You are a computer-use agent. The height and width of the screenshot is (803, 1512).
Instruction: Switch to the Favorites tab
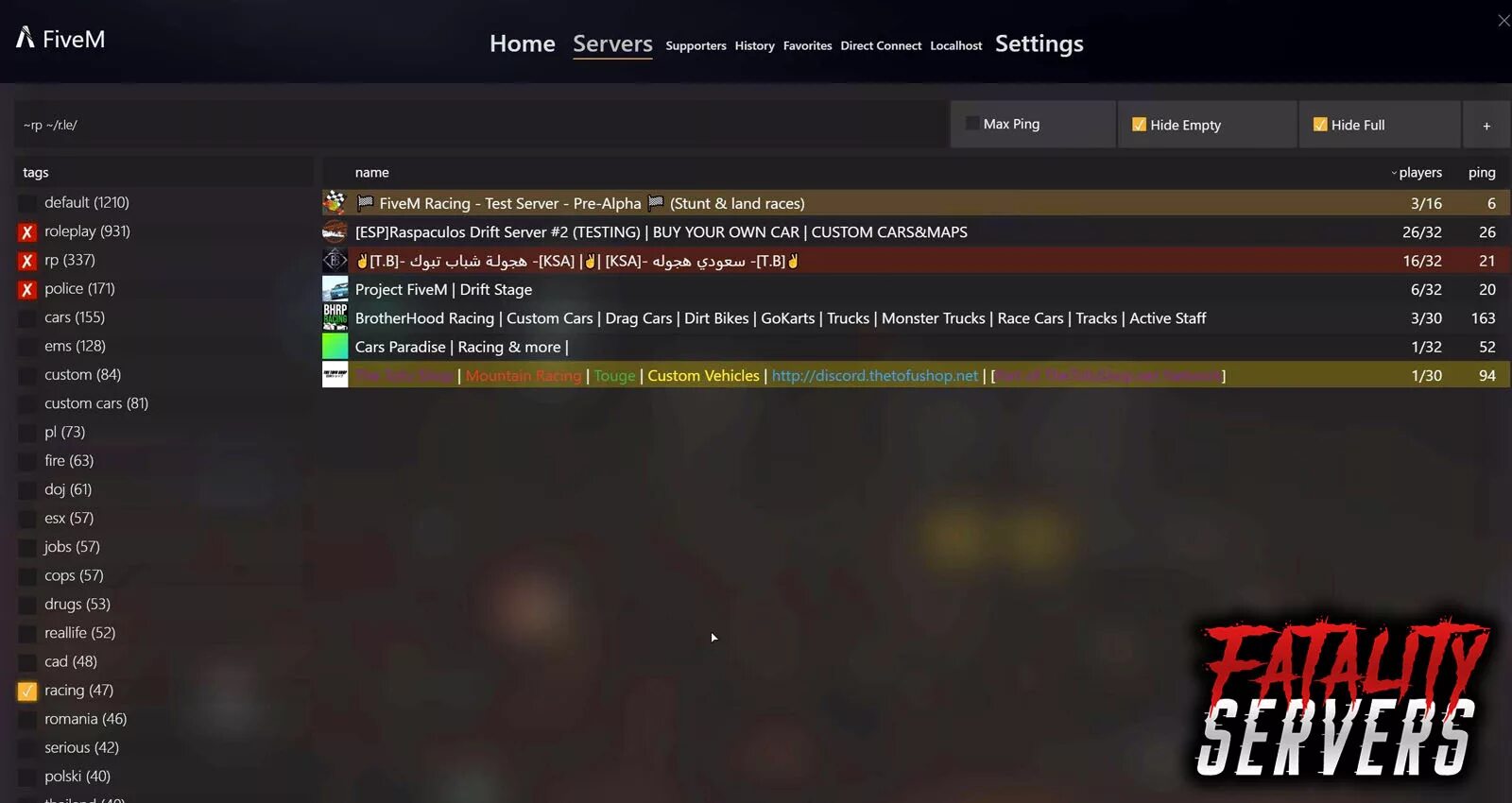pos(807,45)
